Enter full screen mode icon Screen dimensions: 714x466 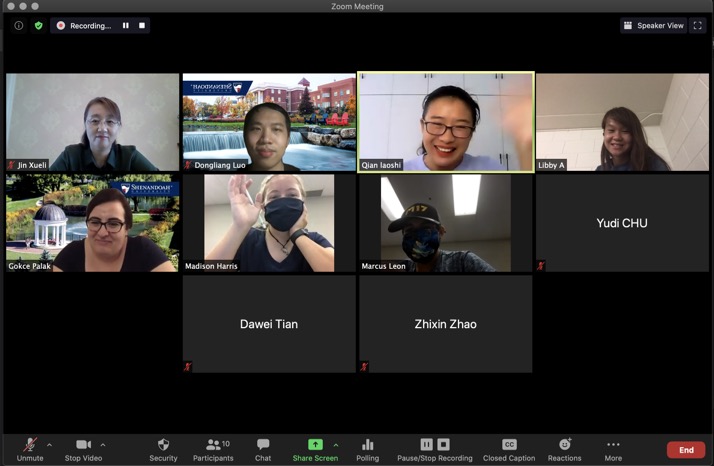(698, 26)
